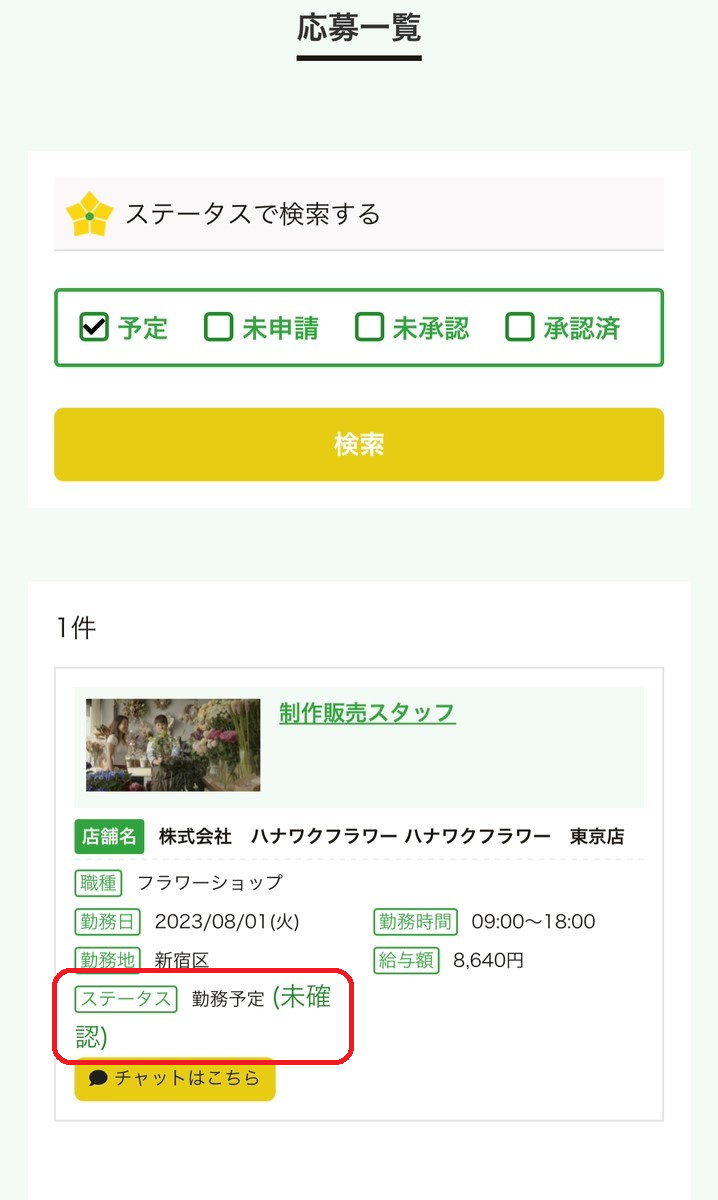Click the 応募一覧 page heading
The width and height of the screenshot is (718, 1200).
(x=358, y=29)
